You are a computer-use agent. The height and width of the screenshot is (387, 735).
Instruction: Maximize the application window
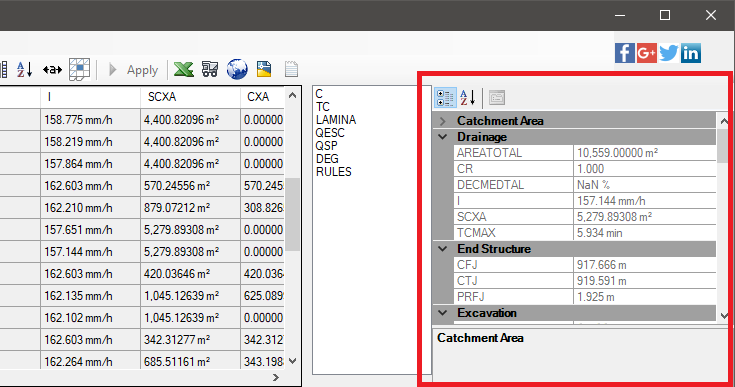pyautogui.click(x=665, y=15)
